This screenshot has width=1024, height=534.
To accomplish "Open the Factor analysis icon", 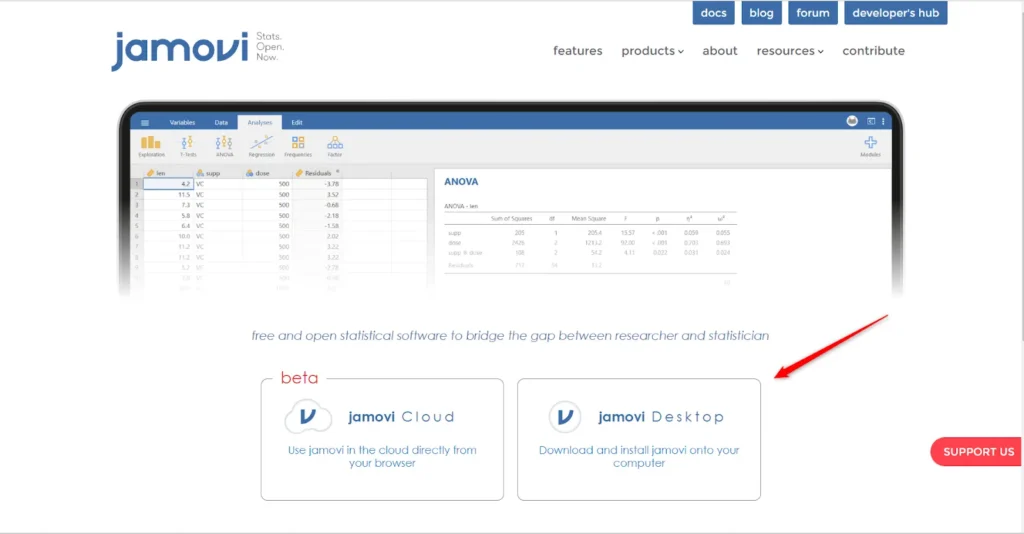I will tap(334, 146).
